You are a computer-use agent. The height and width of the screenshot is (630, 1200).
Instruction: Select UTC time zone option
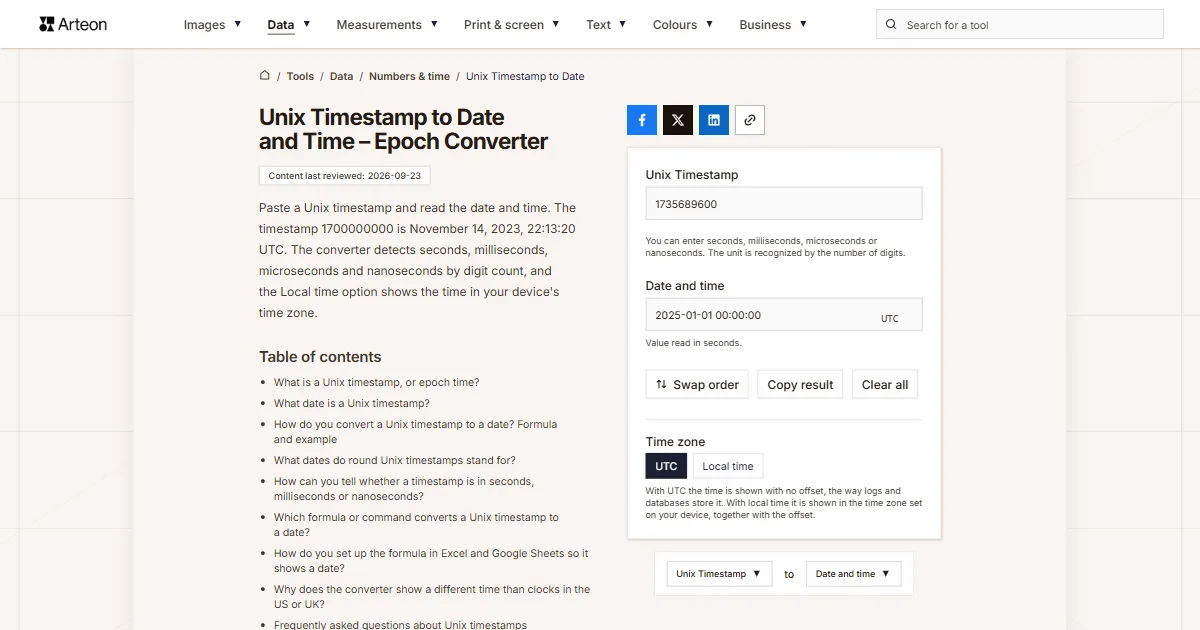click(666, 466)
